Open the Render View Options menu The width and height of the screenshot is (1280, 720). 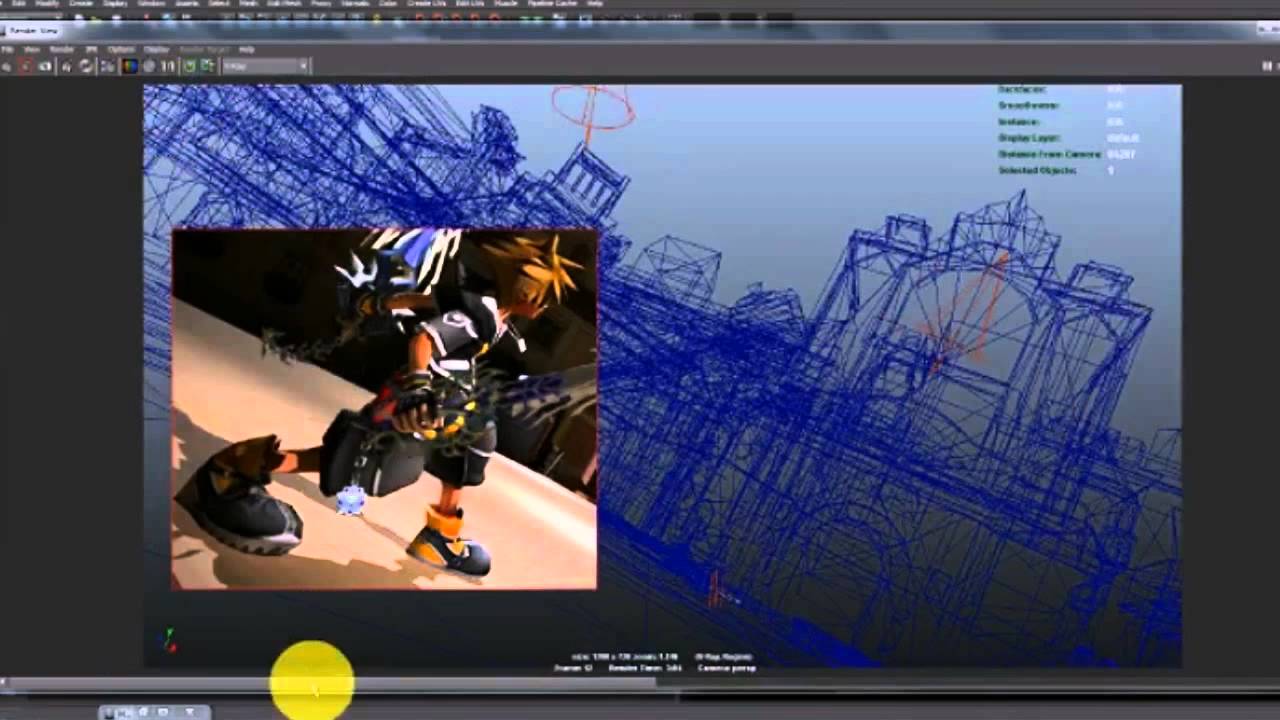[x=121, y=49]
